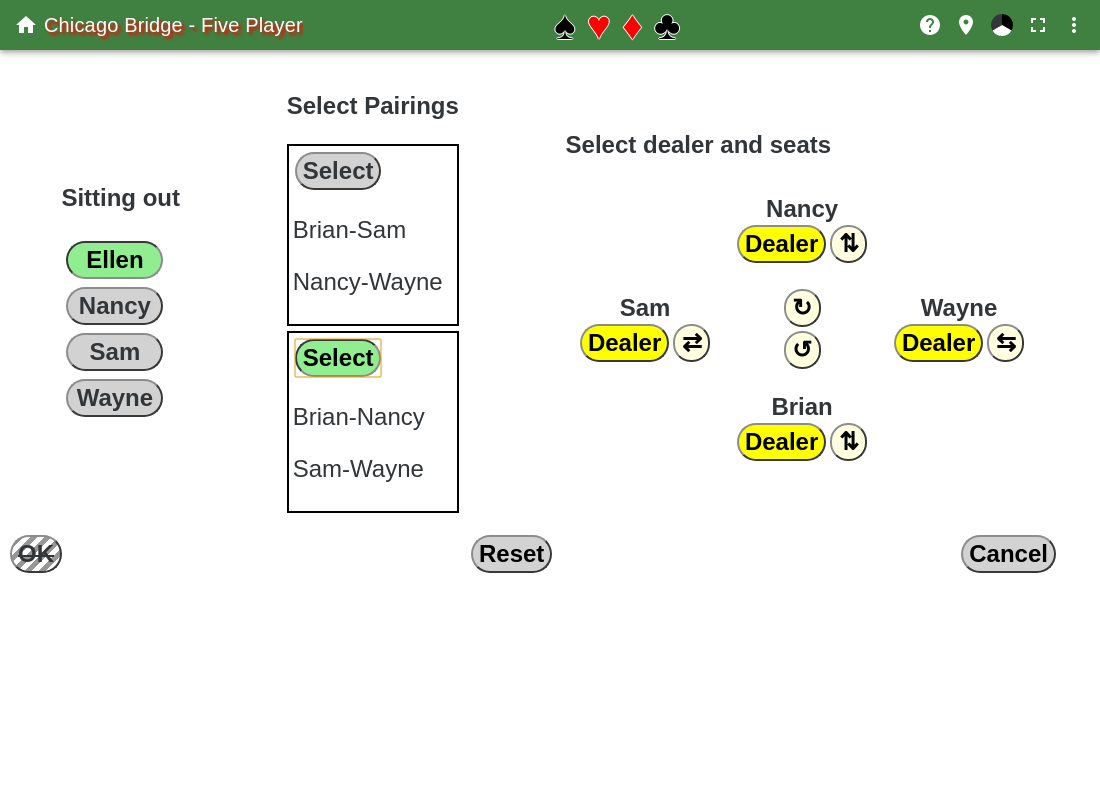Click the Cancel button
Image resolution: width=1100 pixels, height=800 pixels.
(x=1008, y=554)
